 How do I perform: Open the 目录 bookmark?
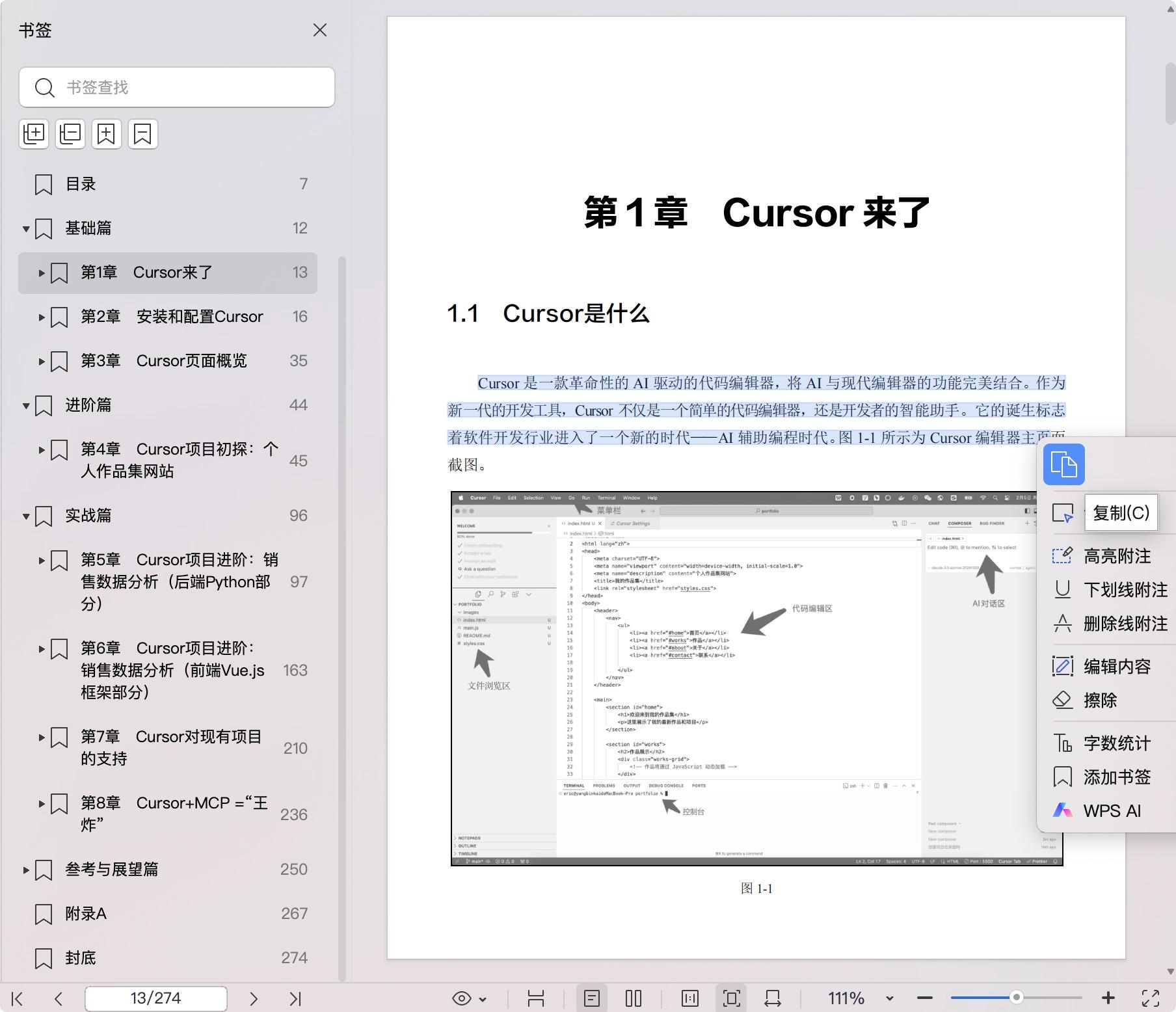click(168, 184)
